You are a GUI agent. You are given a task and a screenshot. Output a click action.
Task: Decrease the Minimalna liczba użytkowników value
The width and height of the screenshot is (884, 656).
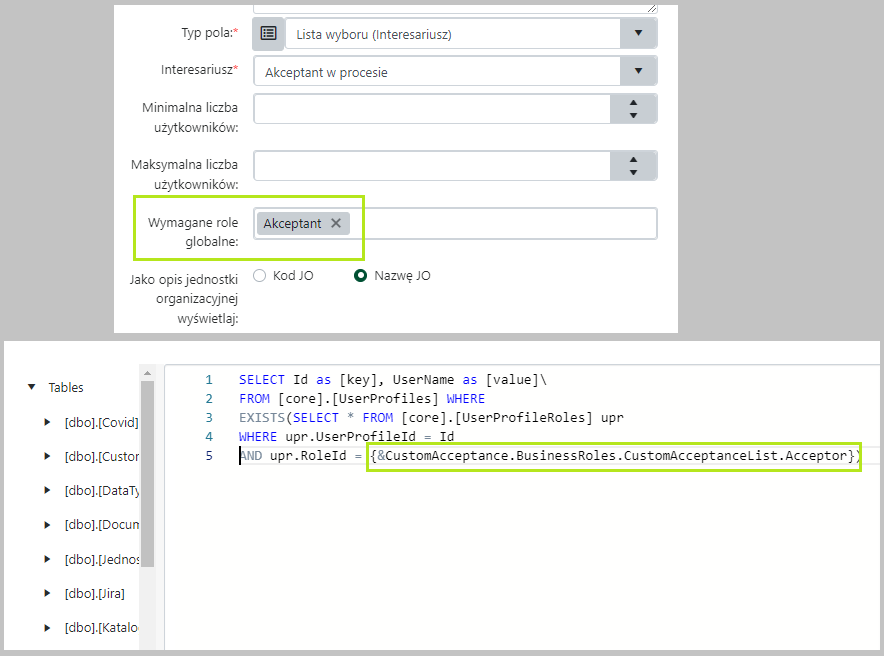point(633,116)
